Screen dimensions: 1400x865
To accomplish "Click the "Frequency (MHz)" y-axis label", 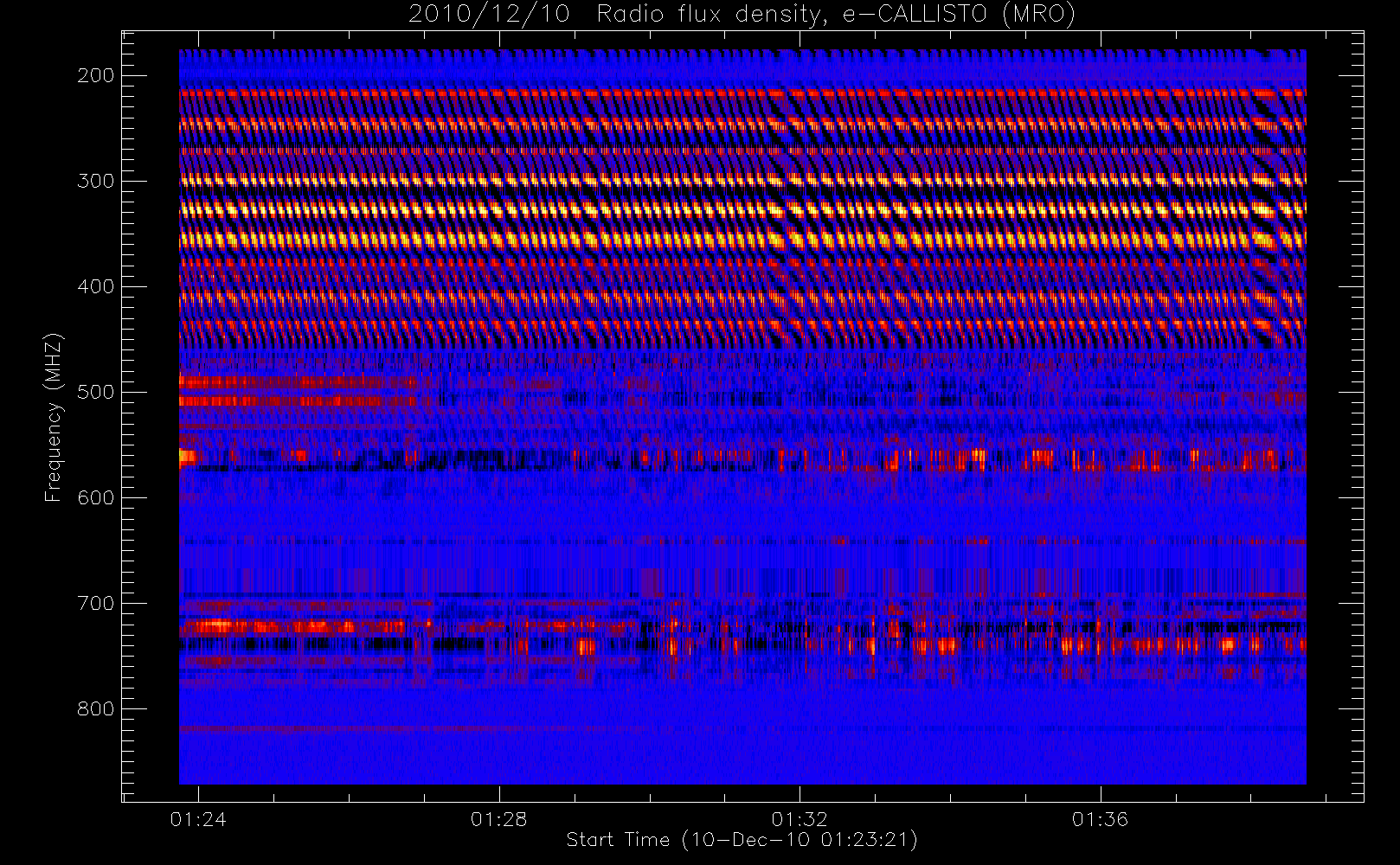I will (54, 417).
